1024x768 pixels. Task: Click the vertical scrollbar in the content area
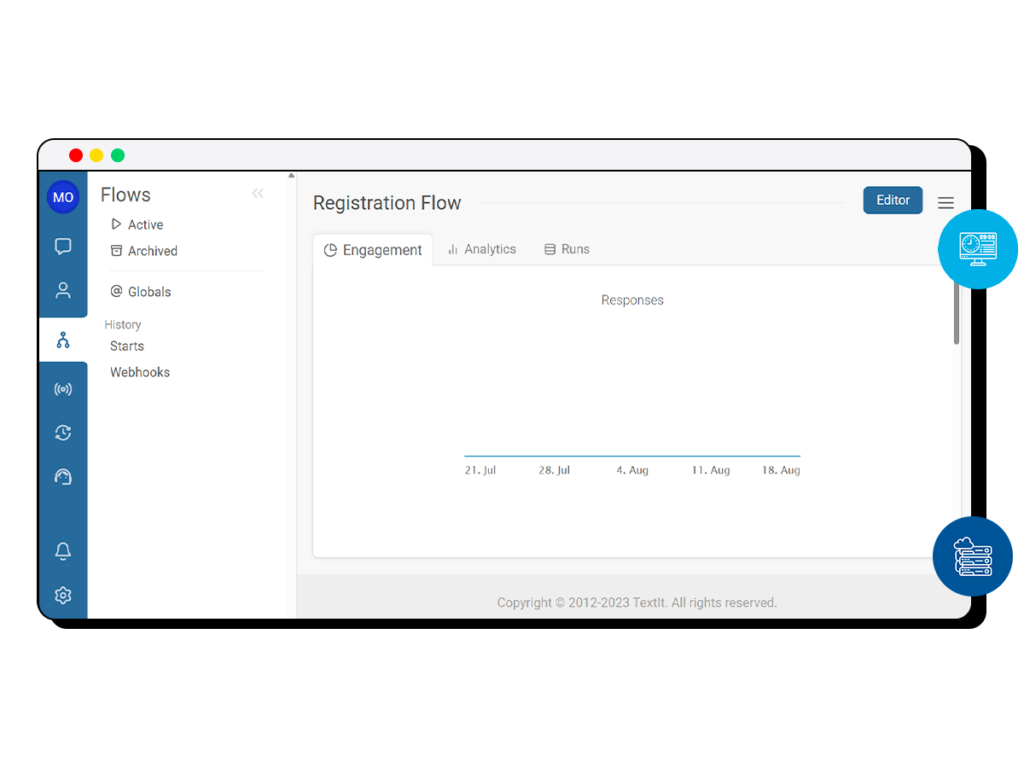(956, 313)
